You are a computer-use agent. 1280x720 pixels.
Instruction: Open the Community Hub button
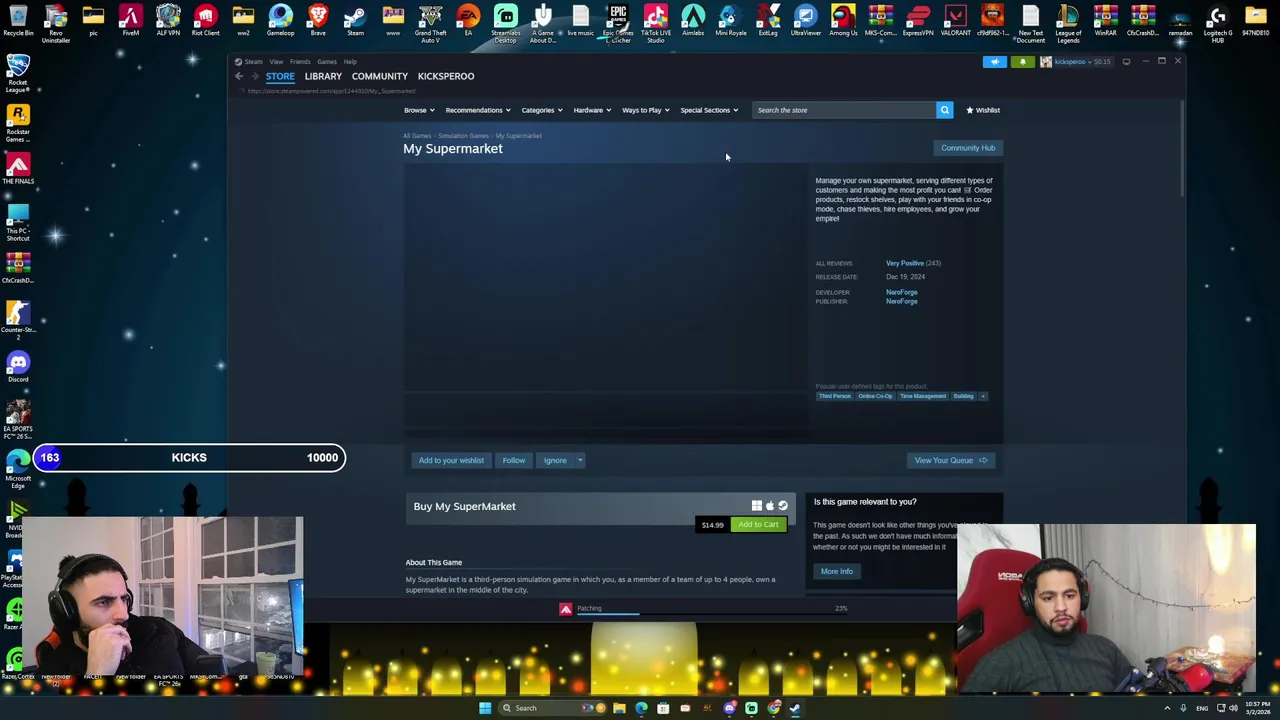[968, 148]
